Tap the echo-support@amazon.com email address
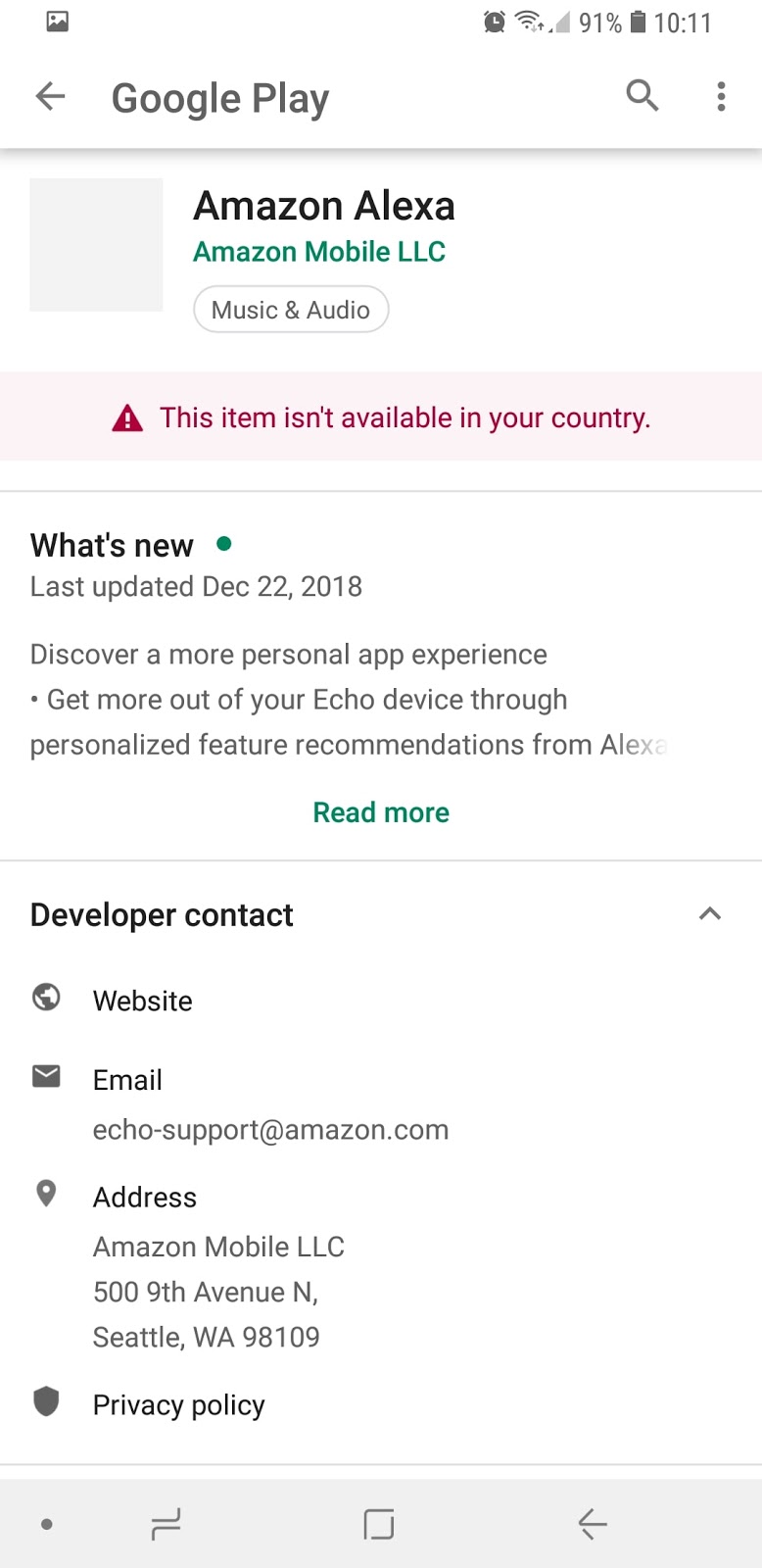The height and width of the screenshot is (1568, 762). pyautogui.click(x=270, y=1130)
